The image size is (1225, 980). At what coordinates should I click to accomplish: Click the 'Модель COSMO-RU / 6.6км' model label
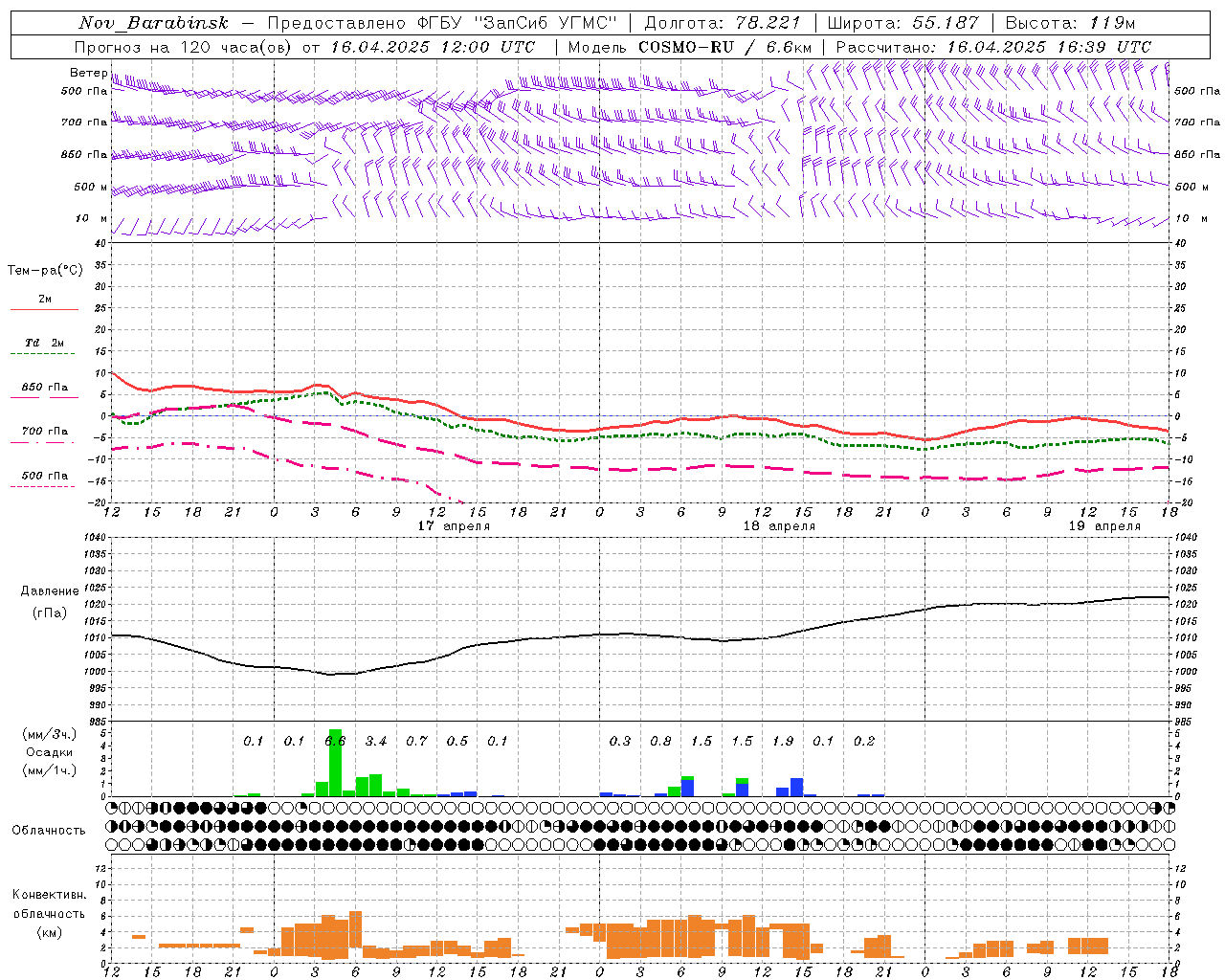click(689, 47)
